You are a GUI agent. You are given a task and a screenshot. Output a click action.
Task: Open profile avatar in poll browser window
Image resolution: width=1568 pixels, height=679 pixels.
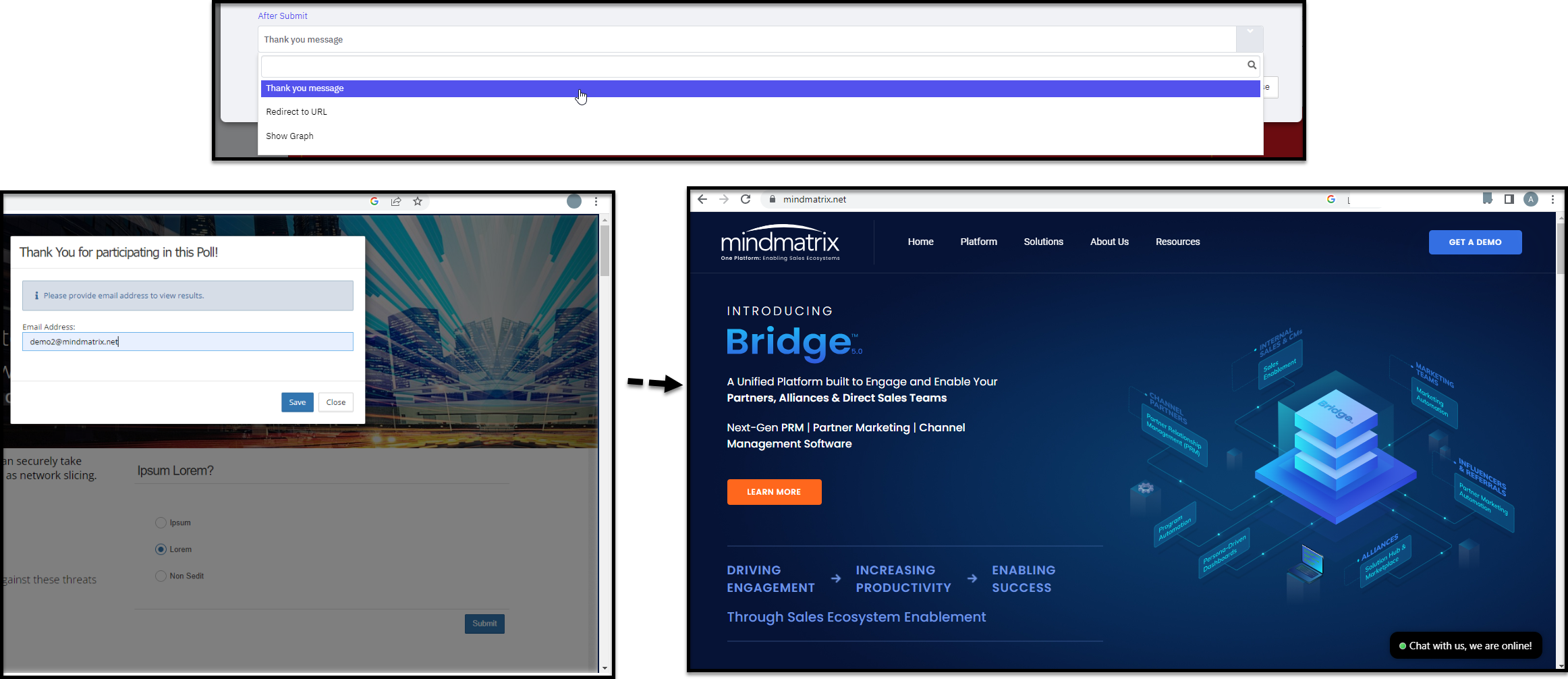pyautogui.click(x=574, y=201)
